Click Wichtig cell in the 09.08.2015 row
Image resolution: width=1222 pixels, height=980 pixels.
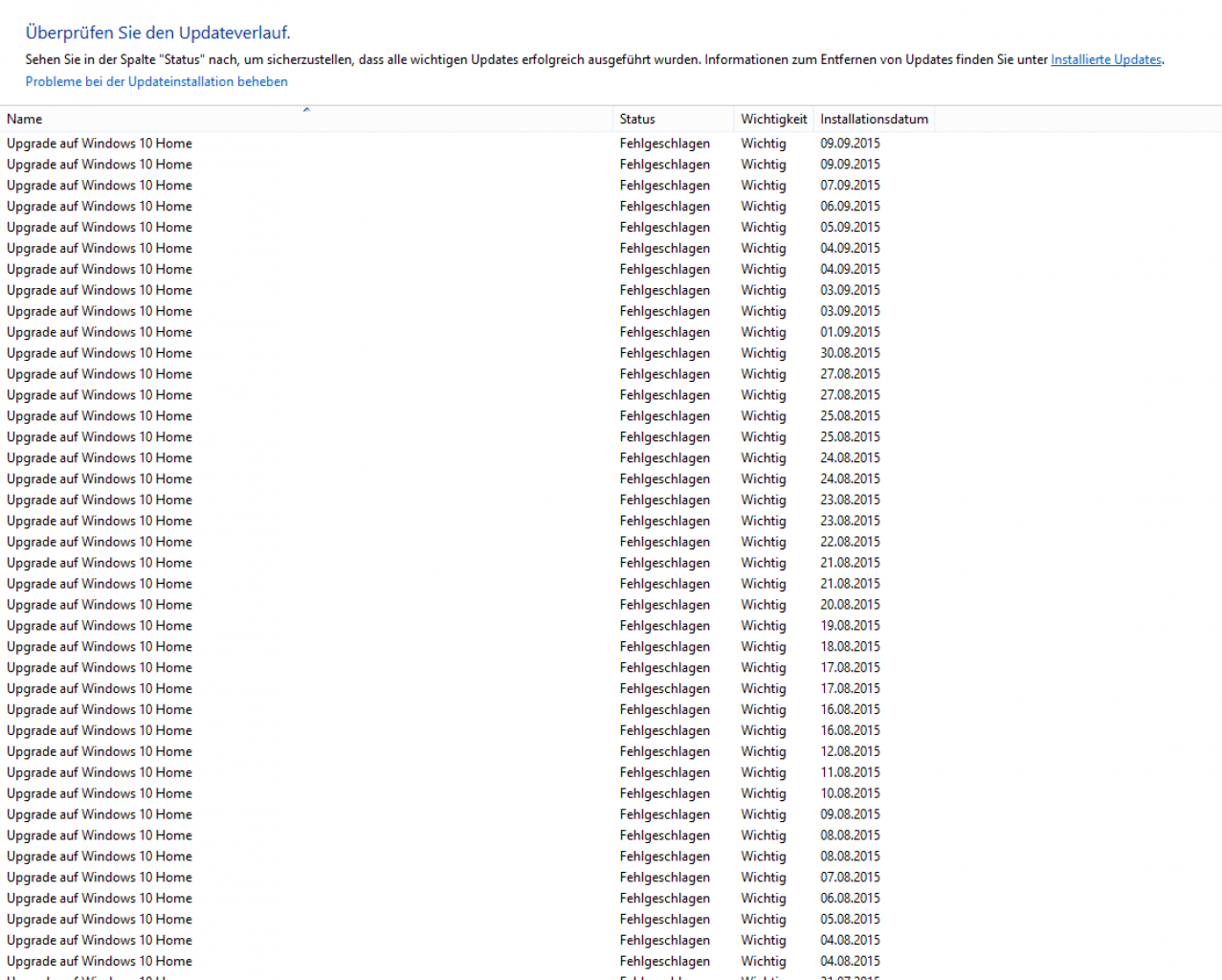(764, 814)
